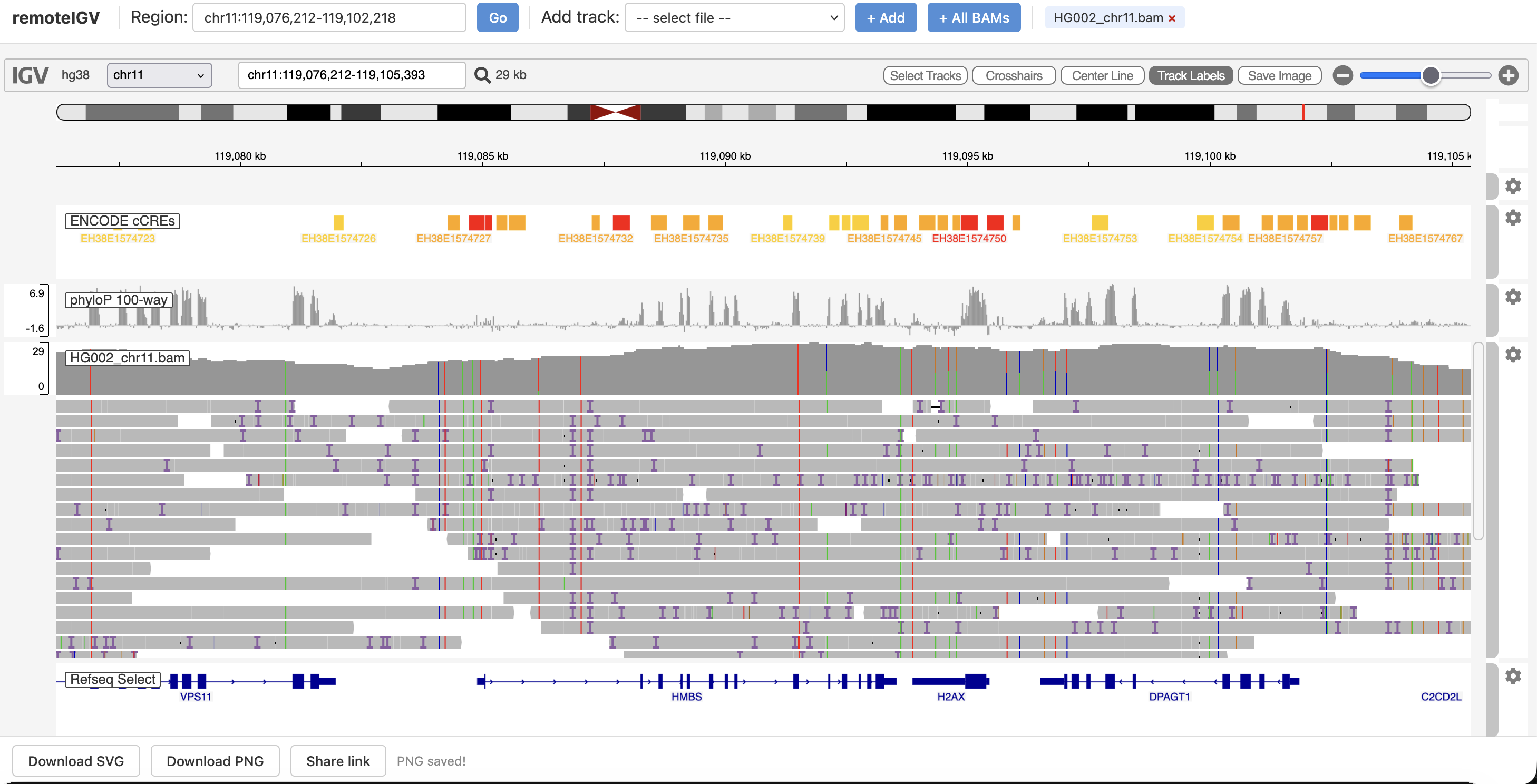Click the IGV logo
Viewport: 1537px width, 784px height.
click(x=30, y=75)
